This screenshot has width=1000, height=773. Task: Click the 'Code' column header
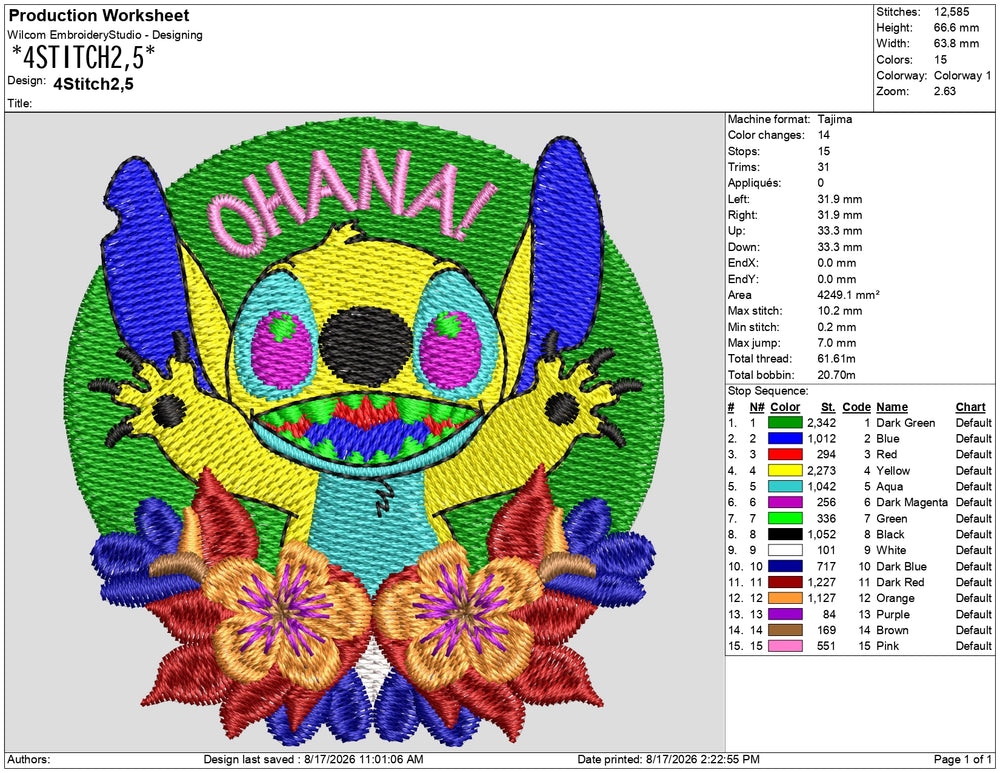[857, 407]
